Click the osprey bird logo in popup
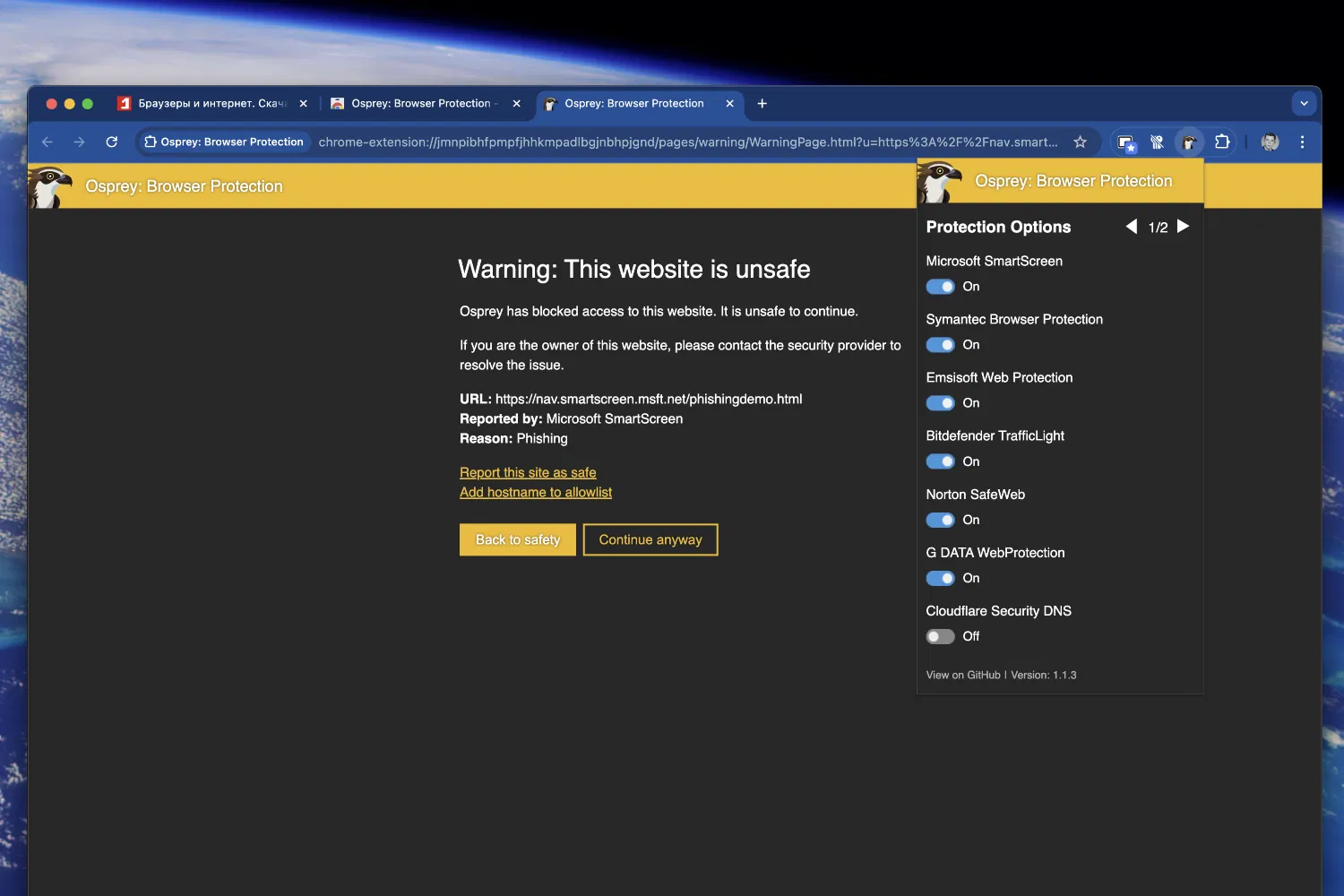1344x896 pixels. [940, 182]
